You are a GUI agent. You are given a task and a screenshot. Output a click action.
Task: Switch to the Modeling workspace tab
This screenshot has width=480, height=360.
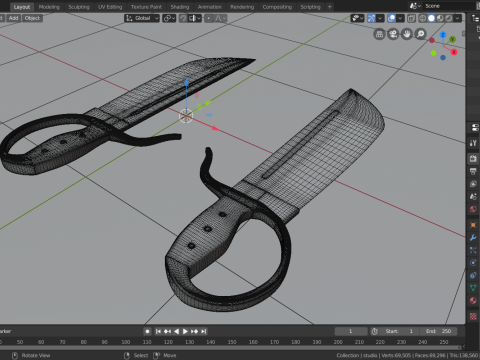[49, 7]
